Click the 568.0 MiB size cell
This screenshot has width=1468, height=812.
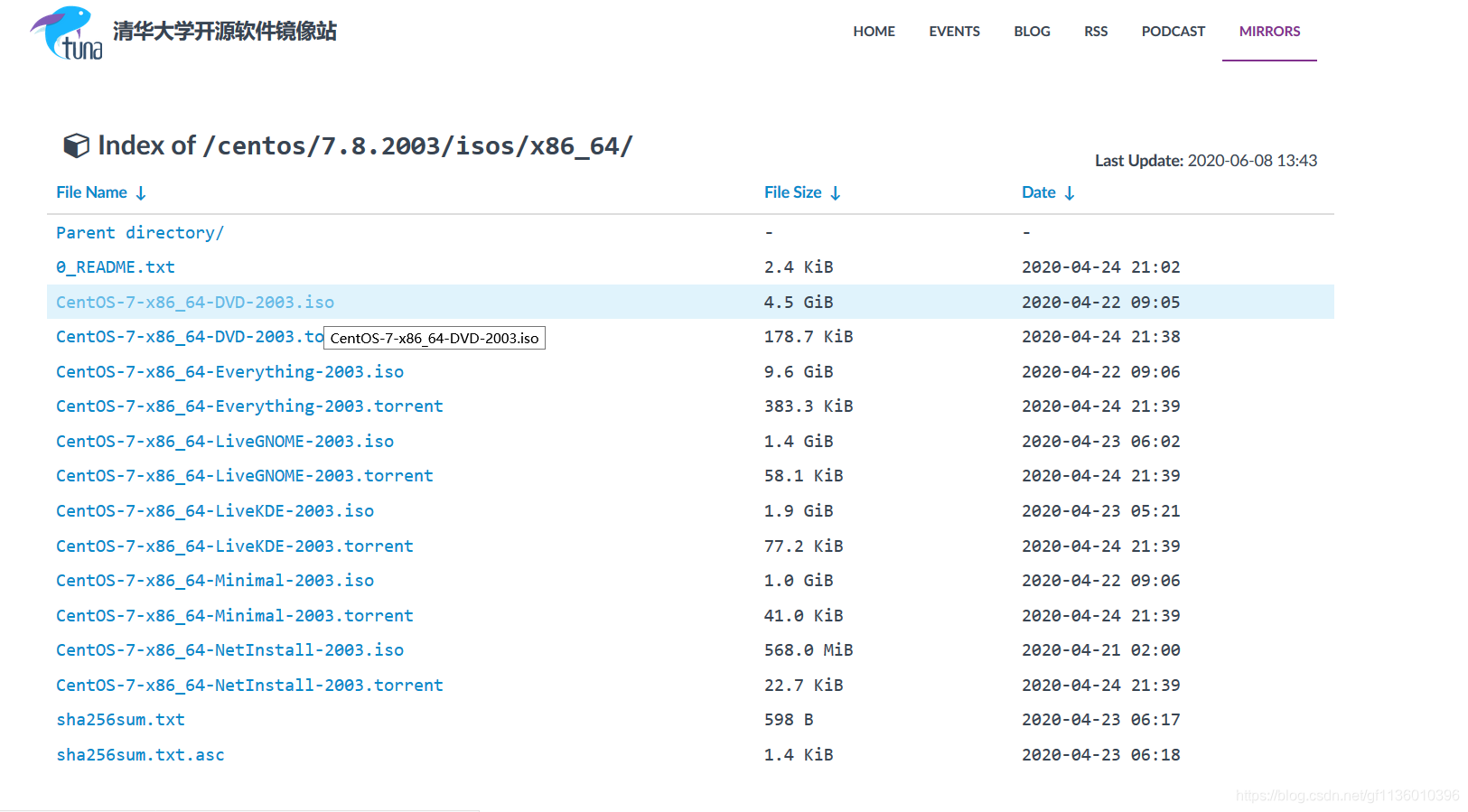click(x=809, y=650)
